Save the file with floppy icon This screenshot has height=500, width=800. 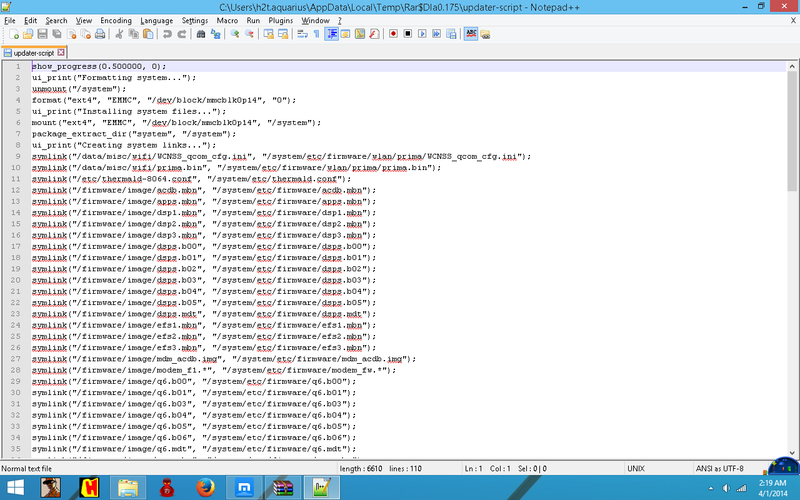42,34
